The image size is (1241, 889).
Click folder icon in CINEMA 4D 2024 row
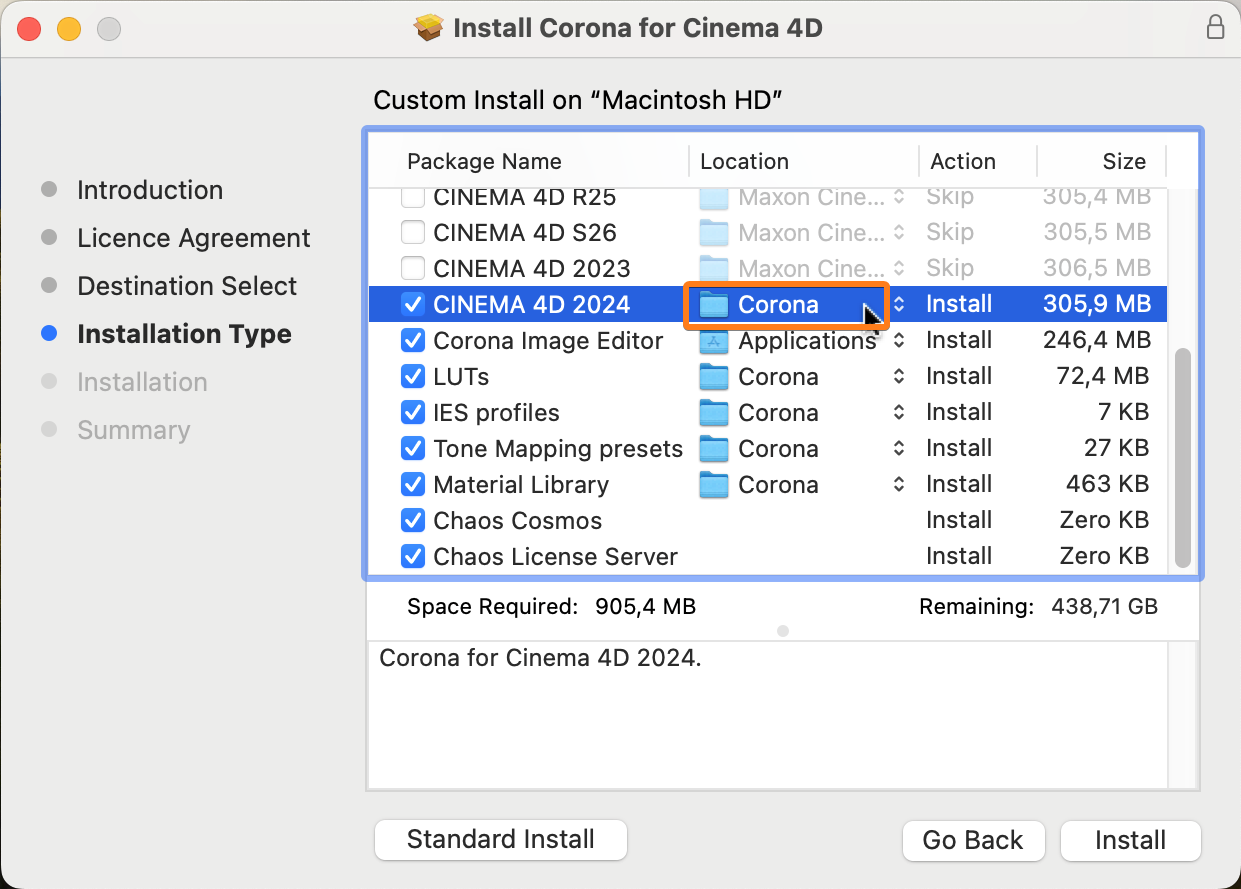[714, 305]
